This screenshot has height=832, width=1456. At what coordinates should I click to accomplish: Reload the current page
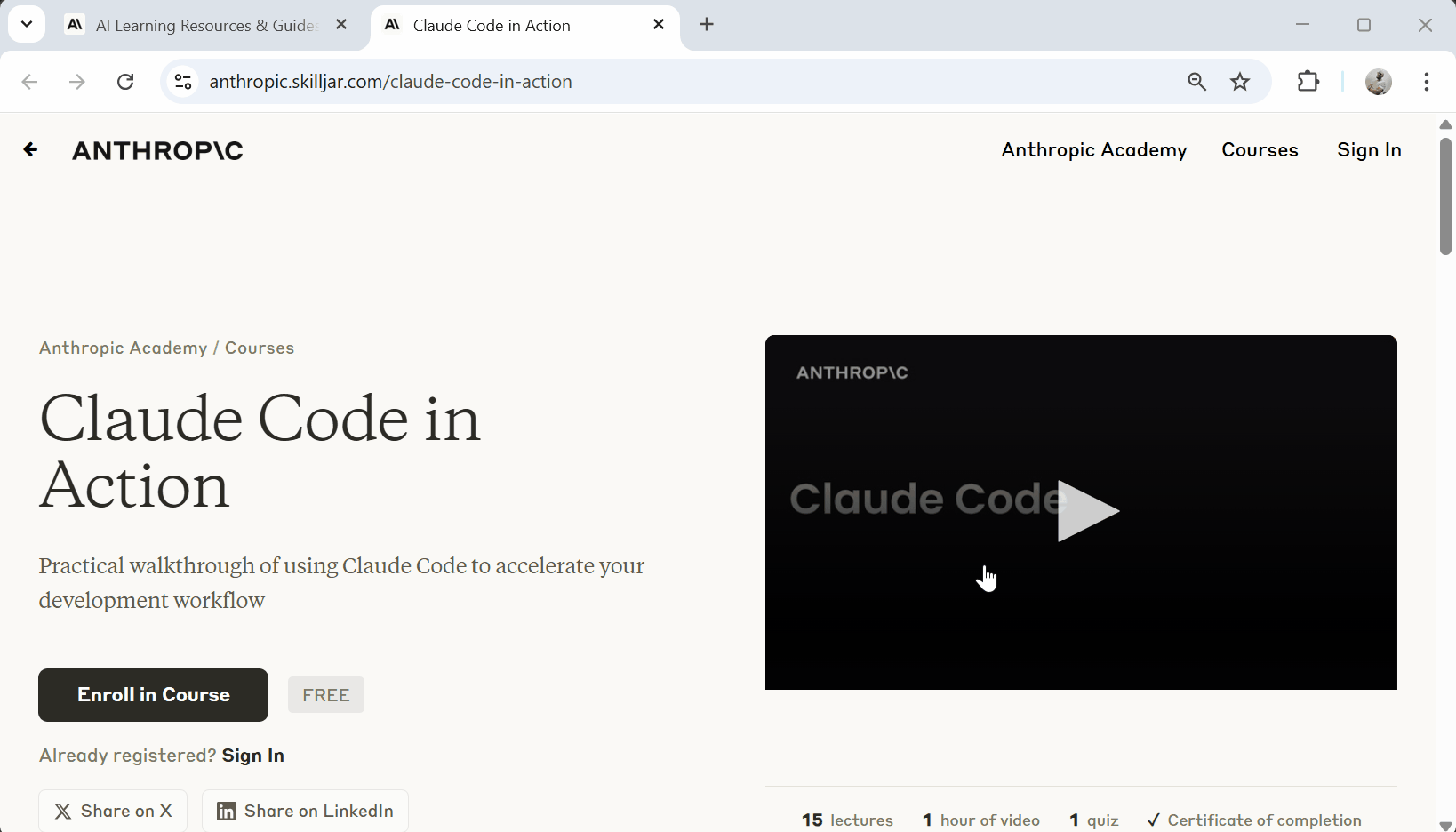point(125,82)
